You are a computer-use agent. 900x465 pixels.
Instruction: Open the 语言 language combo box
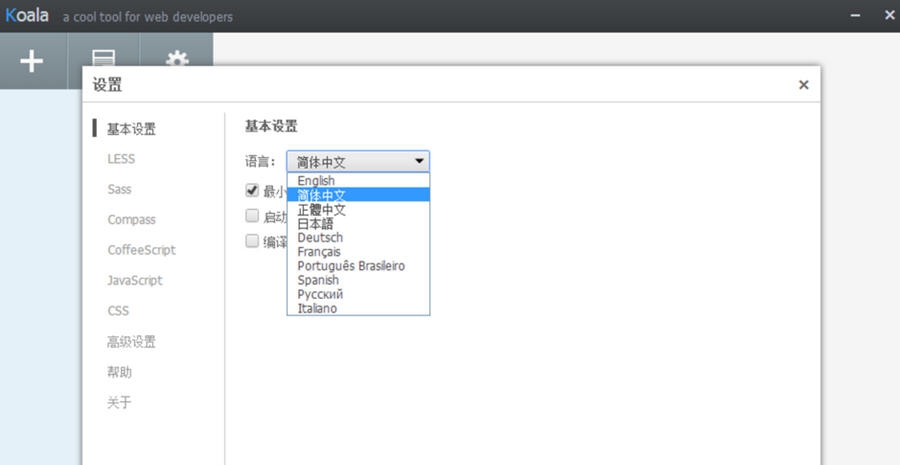click(x=358, y=162)
